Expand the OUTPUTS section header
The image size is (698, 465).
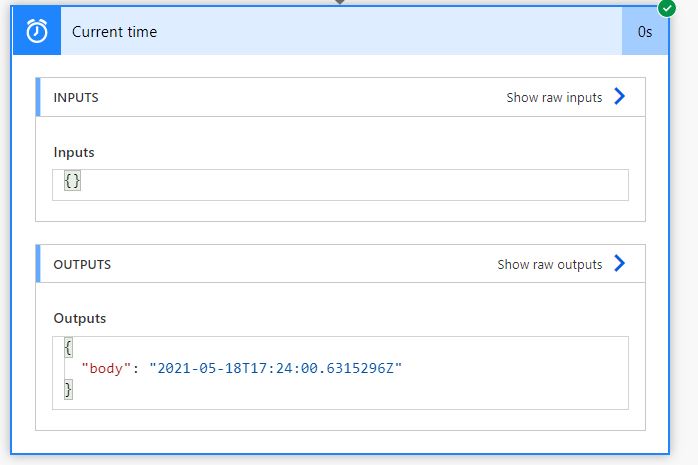pyautogui.click(x=341, y=264)
